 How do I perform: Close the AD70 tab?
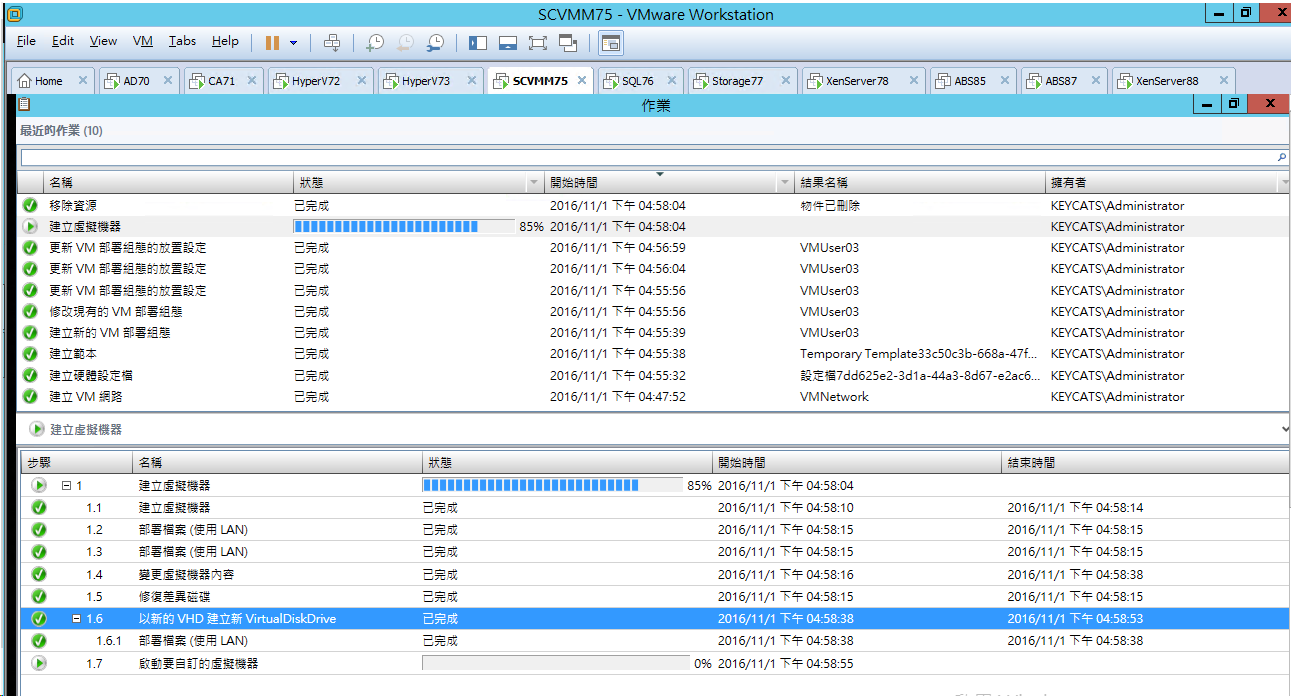pos(167,81)
